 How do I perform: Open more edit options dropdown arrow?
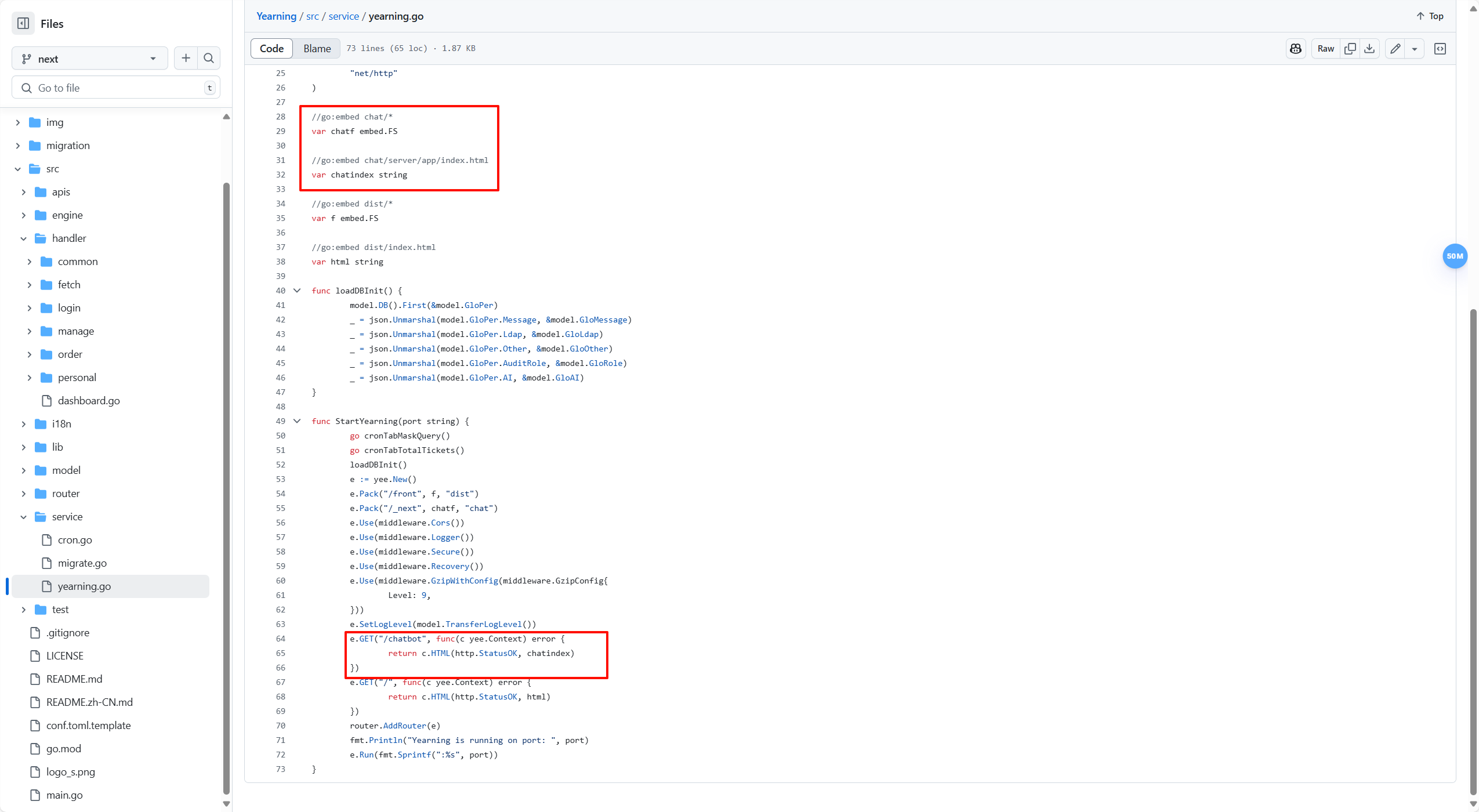pyautogui.click(x=1415, y=49)
